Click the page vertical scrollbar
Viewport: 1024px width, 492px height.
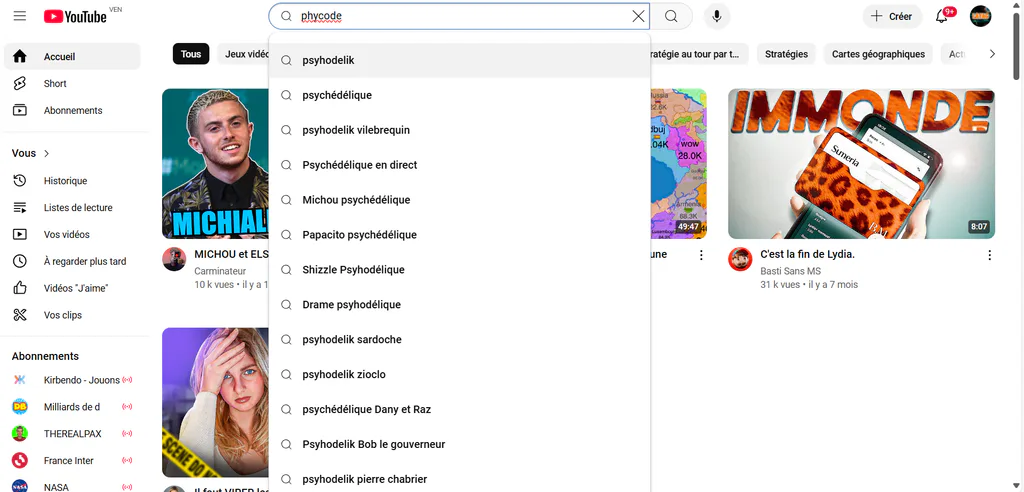pyautogui.click(x=1016, y=46)
